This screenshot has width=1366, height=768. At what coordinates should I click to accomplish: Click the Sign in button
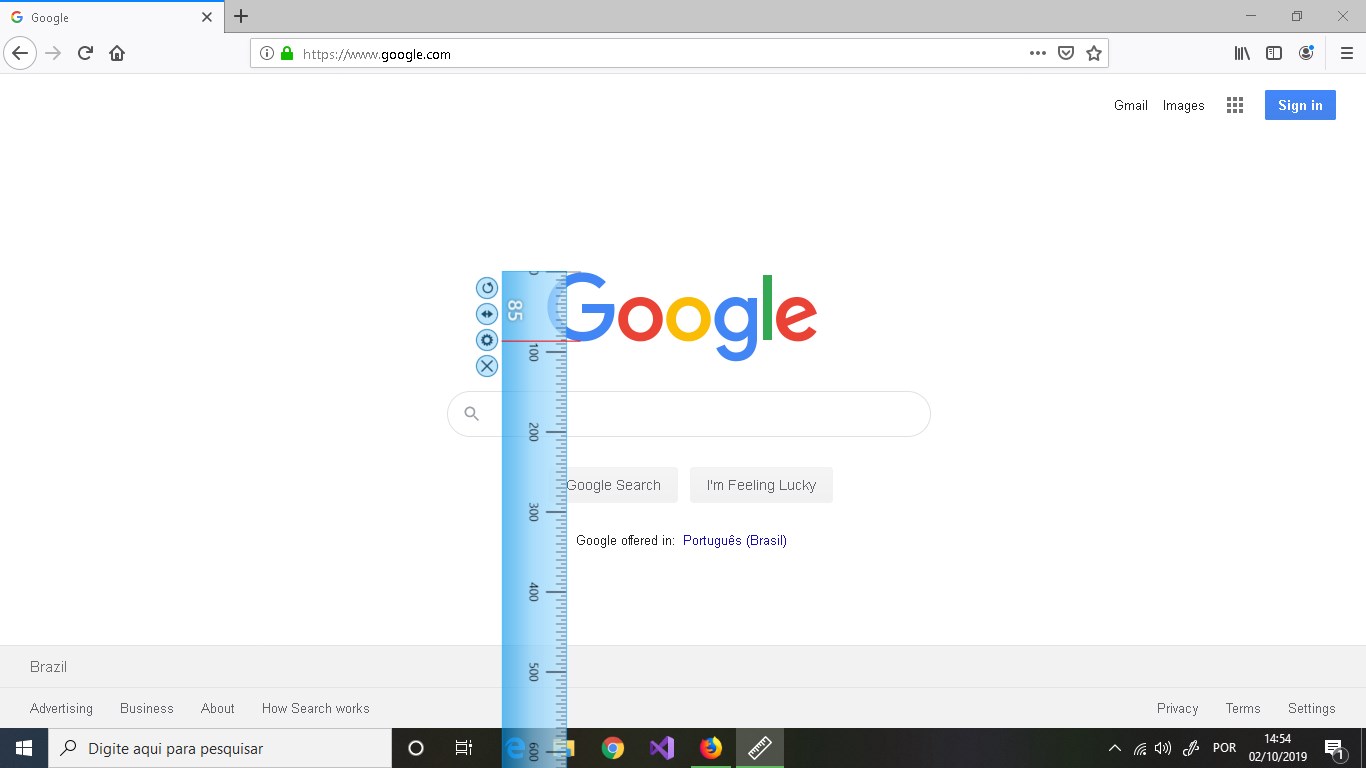(1300, 105)
